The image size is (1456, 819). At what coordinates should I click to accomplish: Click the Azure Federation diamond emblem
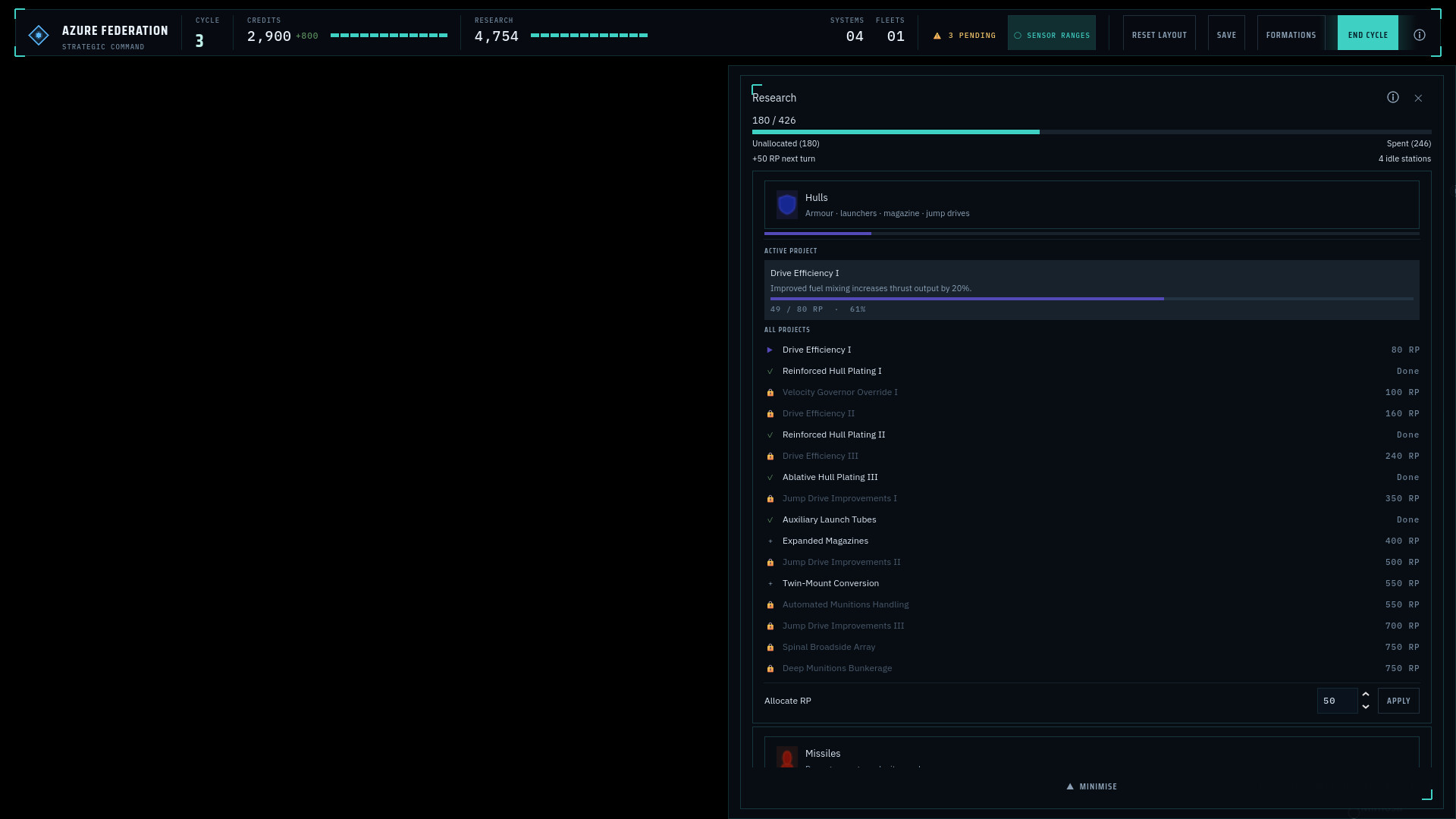tap(39, 35)
